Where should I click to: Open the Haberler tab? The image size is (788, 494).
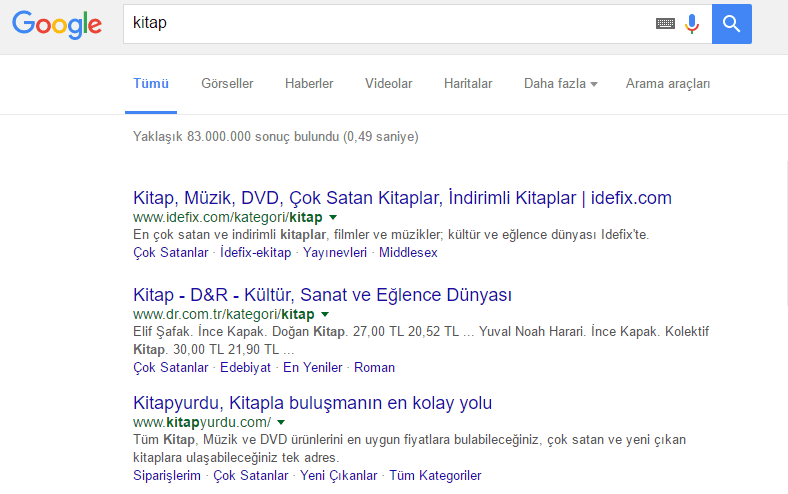tap(309, 84)
